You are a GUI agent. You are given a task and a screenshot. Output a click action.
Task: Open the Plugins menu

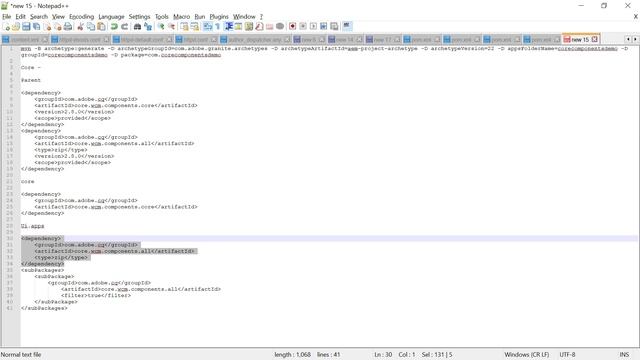pyautogui.click(x=219, y=17)
